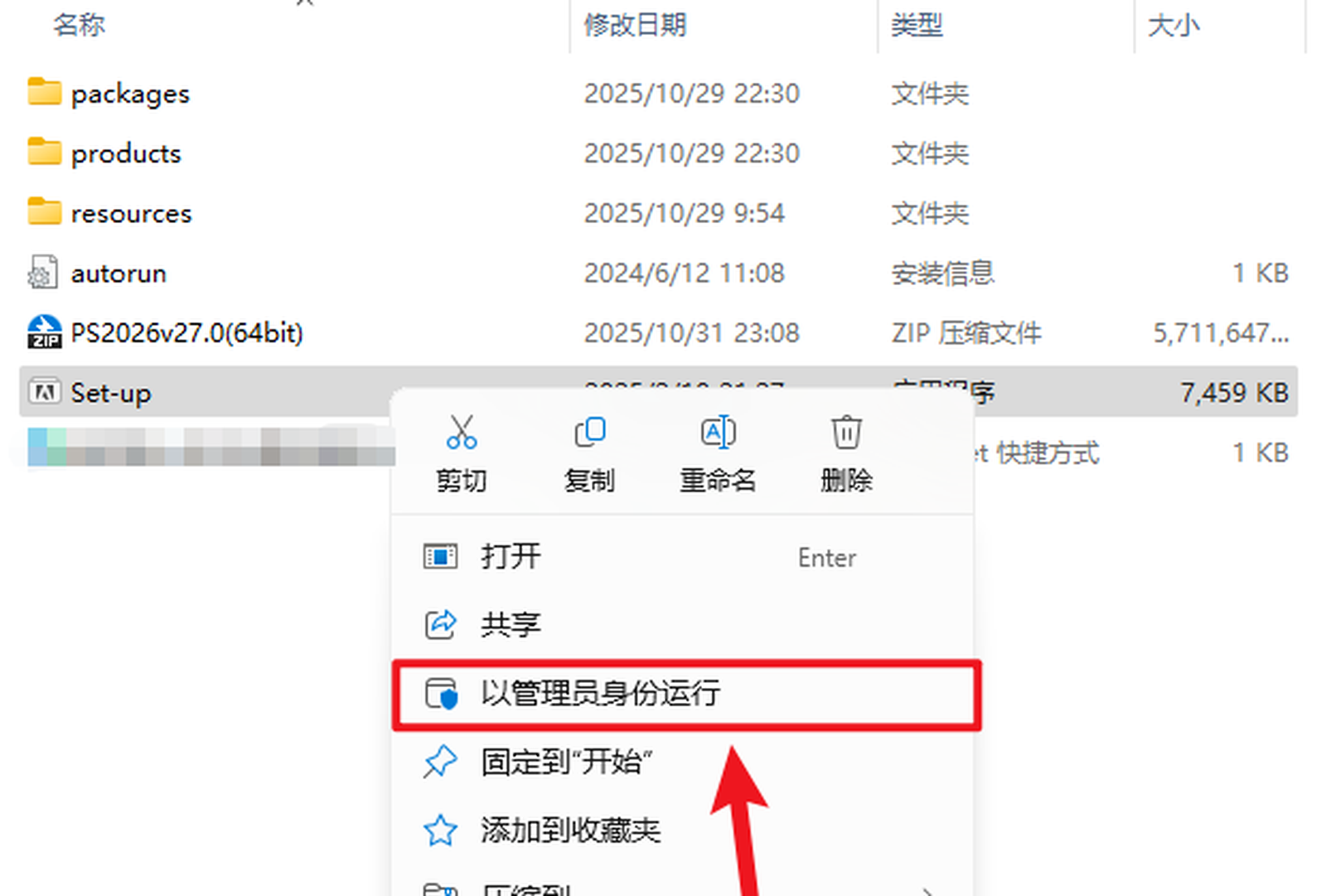Choose 以管理员身份运行 from context menu
1326x896 pixels.
tap(686, 694)
